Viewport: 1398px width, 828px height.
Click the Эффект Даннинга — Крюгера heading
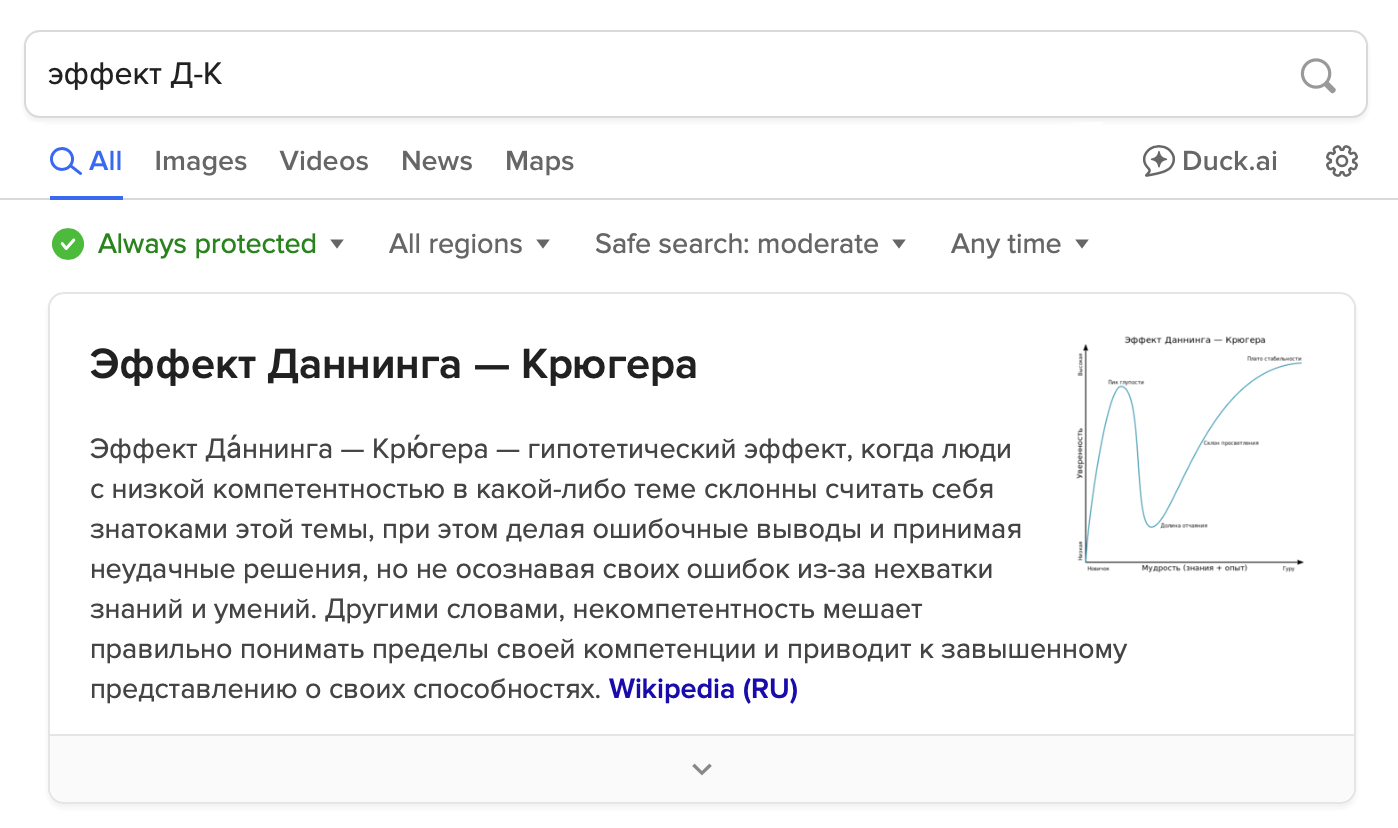(393, 365)
